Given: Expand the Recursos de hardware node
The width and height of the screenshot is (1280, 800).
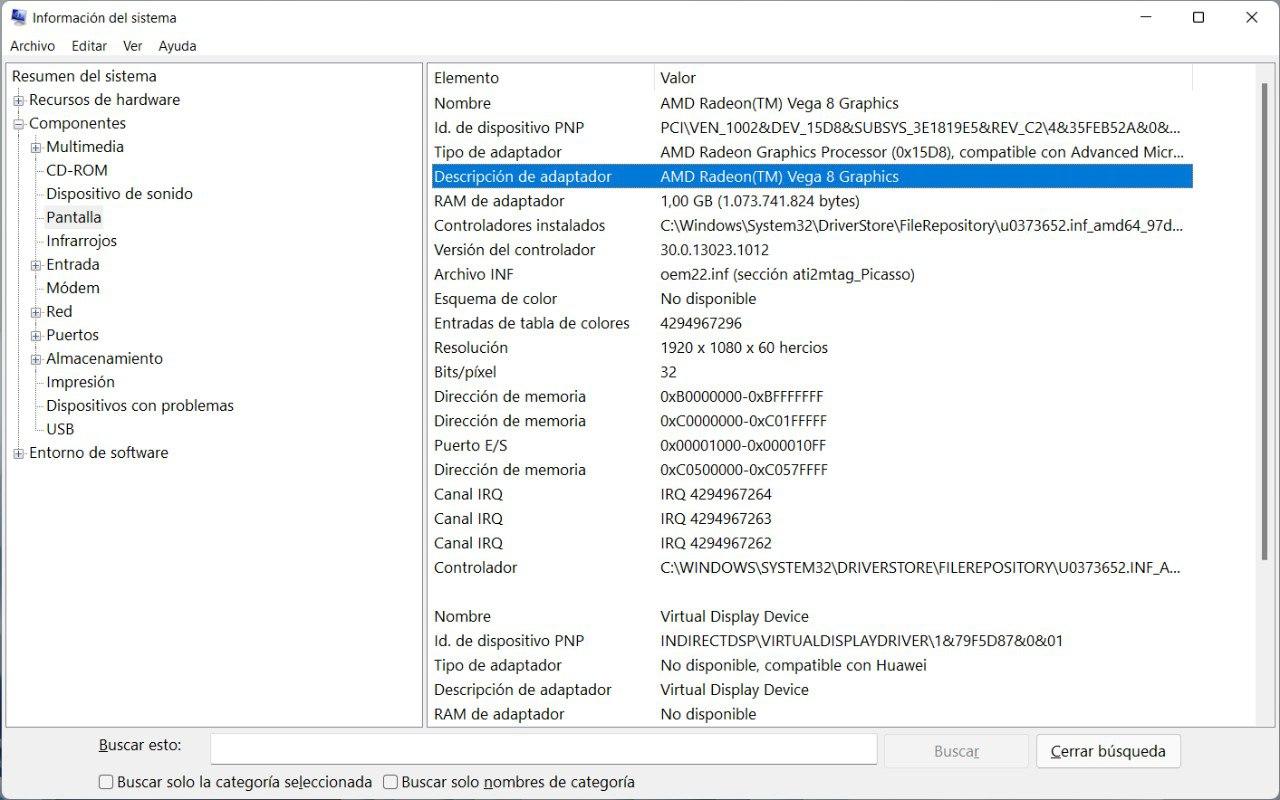Looking at the screenshot, I should click(x=18, y=100).
